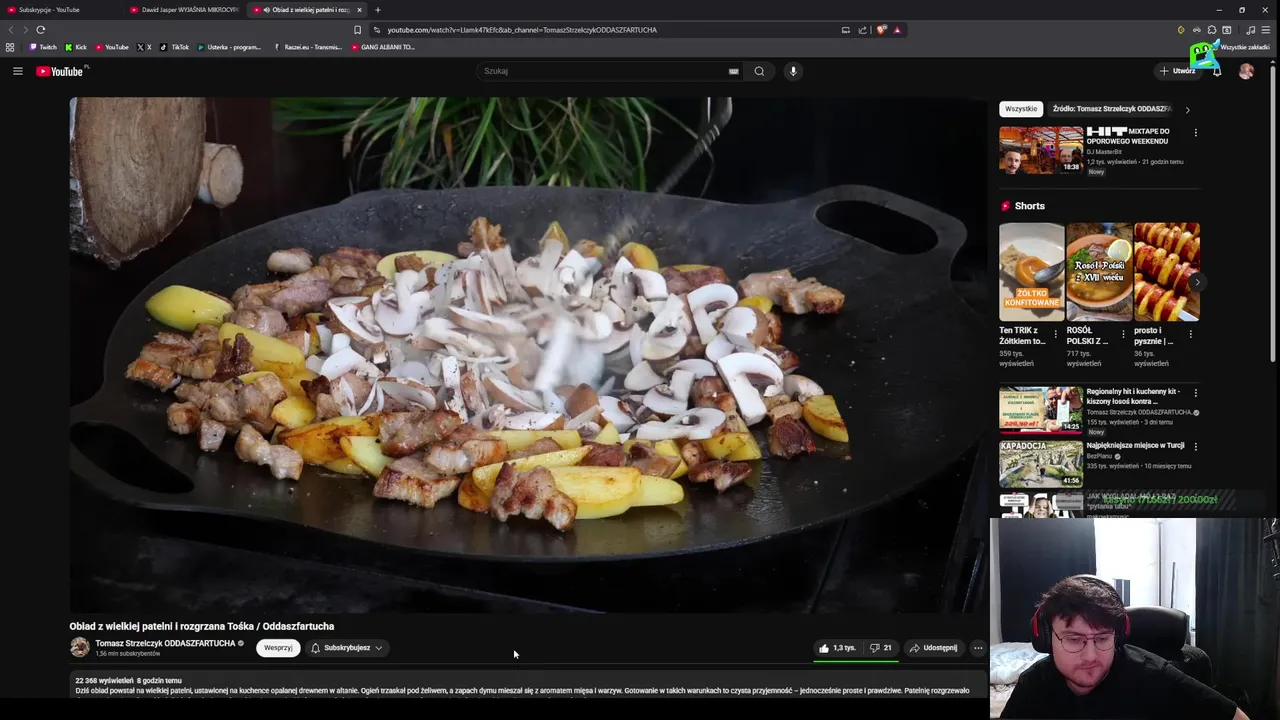Open the Tomasz Strzelczyk channel avatar
Viewport: 1280px width, 720px height.
[x=79, y=647]
